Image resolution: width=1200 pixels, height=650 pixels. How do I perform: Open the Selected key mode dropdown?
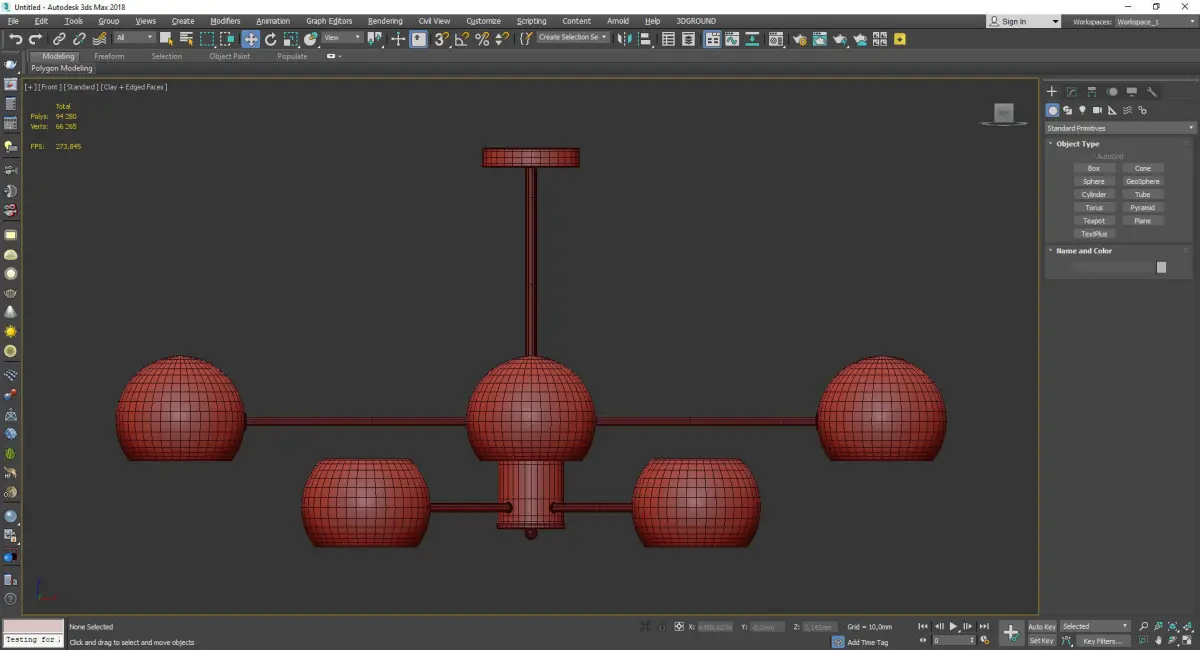click(x=1095, y=626)
